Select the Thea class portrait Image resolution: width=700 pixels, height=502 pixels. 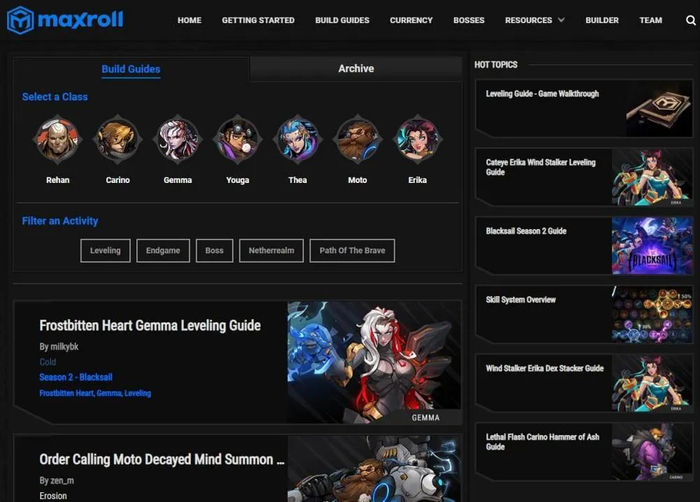pos(297,139)
